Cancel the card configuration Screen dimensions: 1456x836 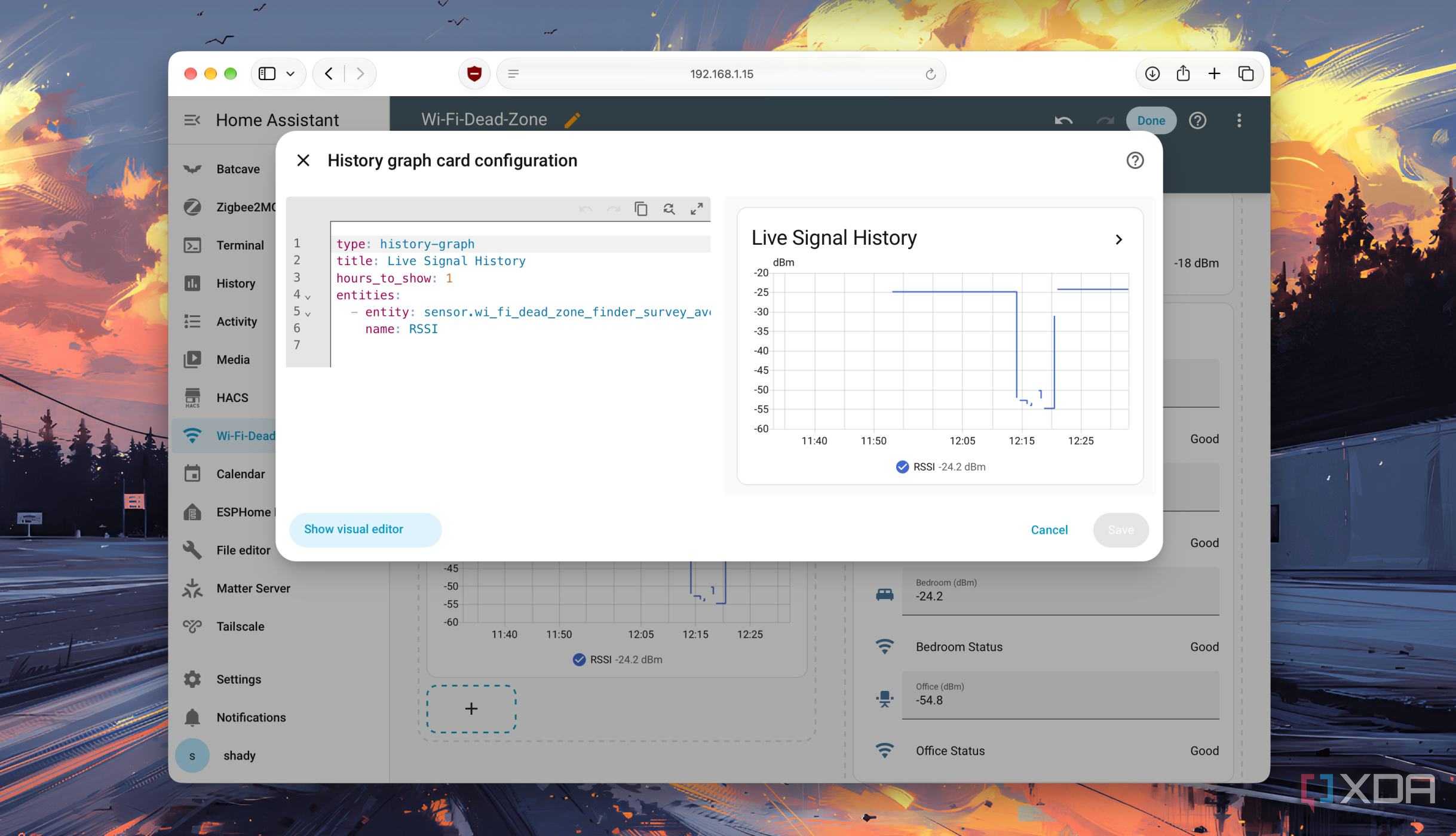pyautogui.click(x=1049, y=530)
